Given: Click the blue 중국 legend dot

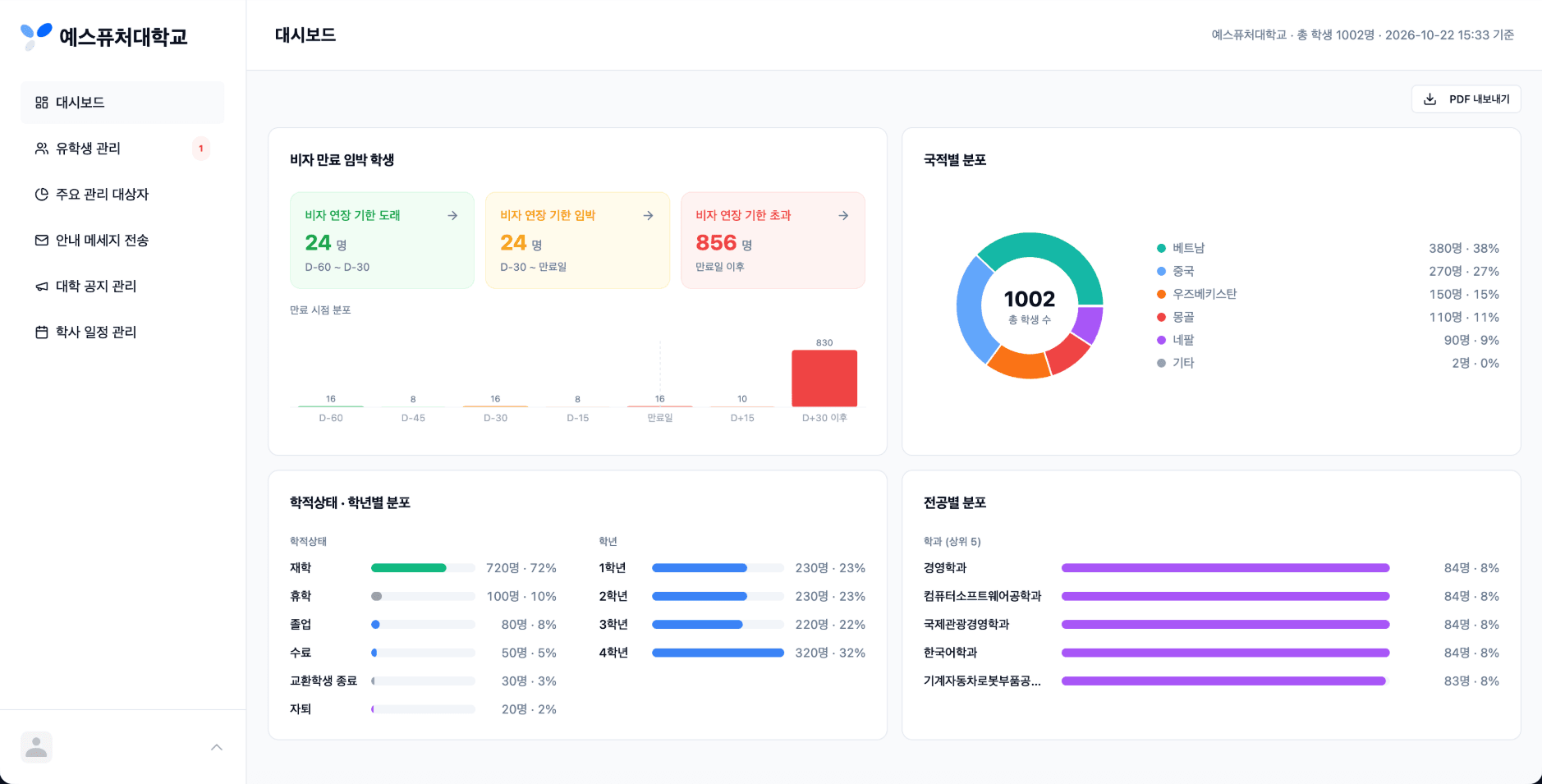Looking at the screenshot, I should [1161, 271].
